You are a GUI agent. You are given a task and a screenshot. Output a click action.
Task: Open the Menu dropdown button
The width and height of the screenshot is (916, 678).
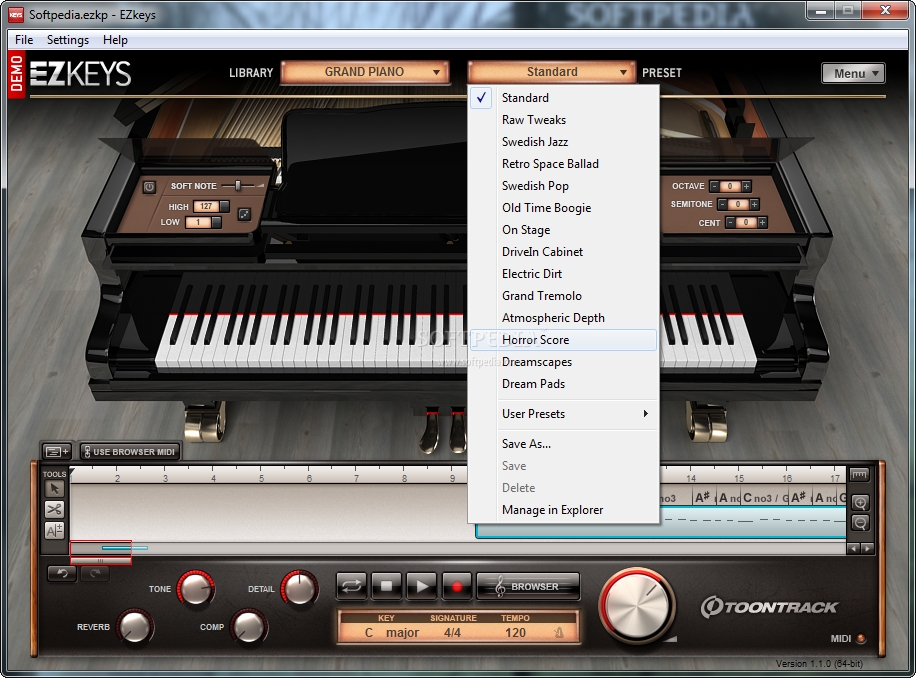[x=853, y=73]
